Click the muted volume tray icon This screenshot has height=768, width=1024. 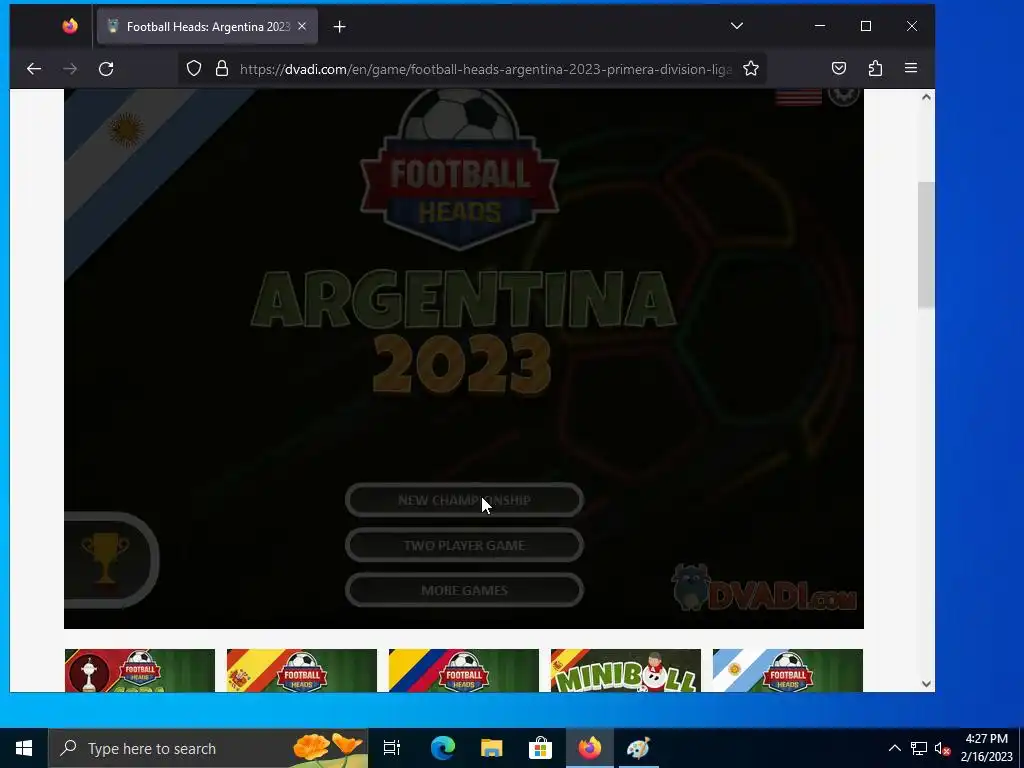coord(942,748)
